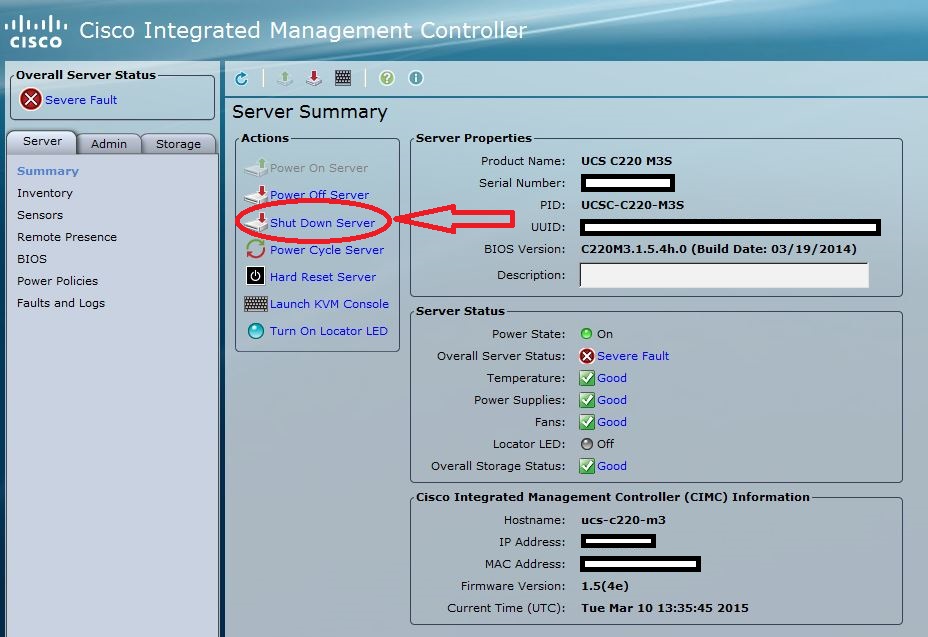Select Summary in the left navigation
Image resolution: width=928 pixels, height=637 pixels.
click(48, 171)
